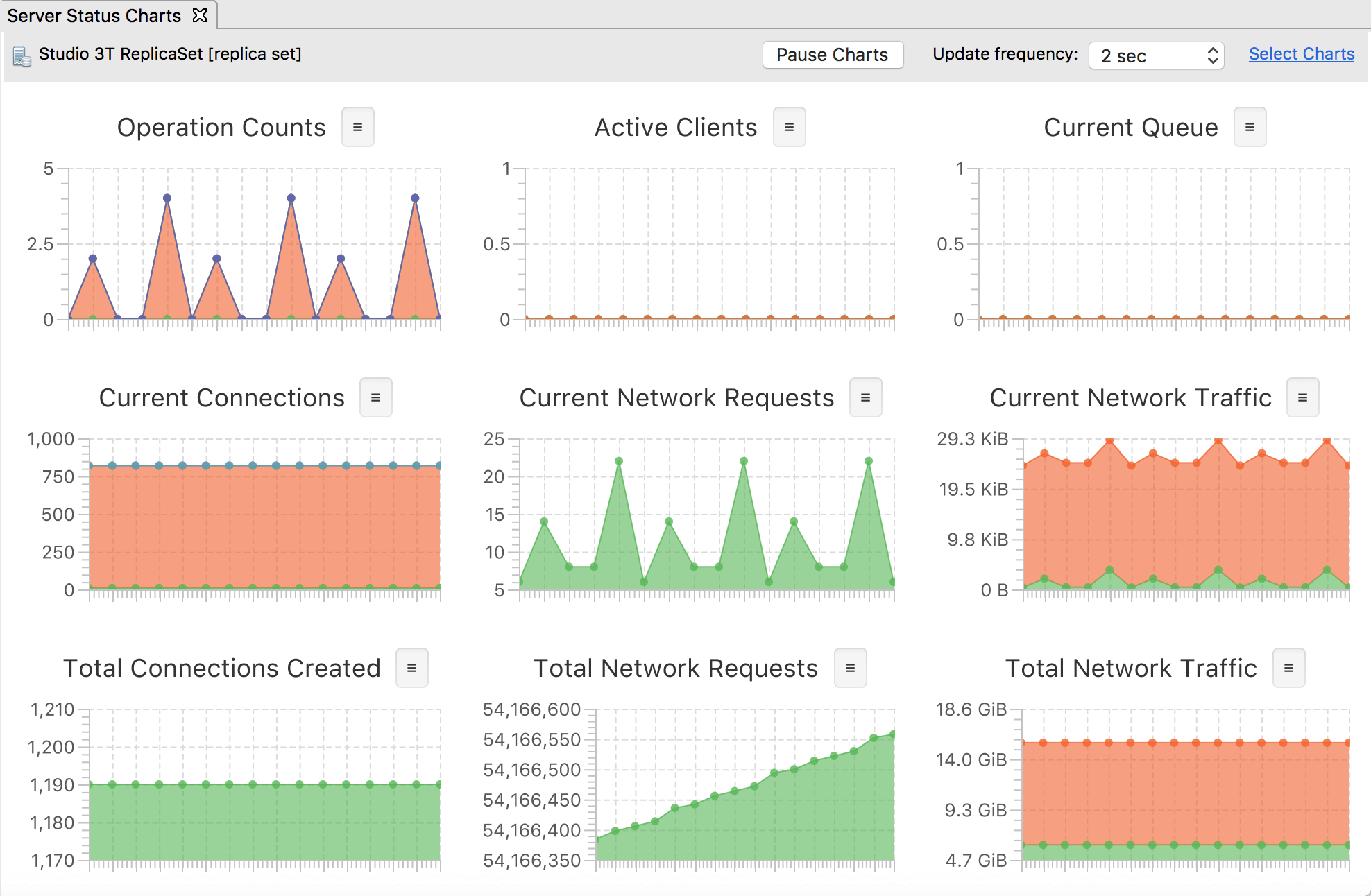1371x896 pixels.
Task: Open the Total Network Traffic menu icon
Action: click(1288, 668)
